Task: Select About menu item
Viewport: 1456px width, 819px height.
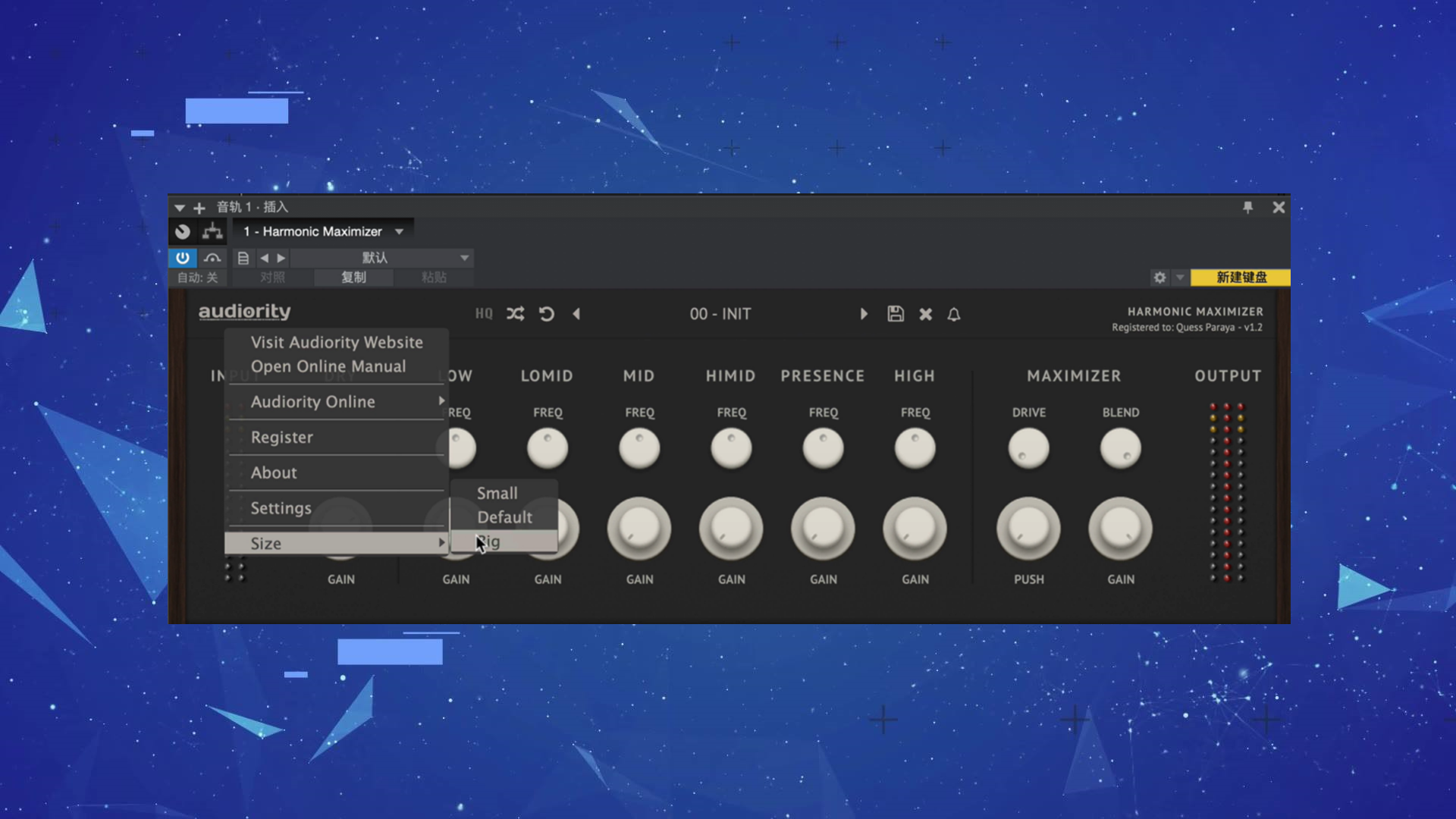Action: click(x=337, y=472)
